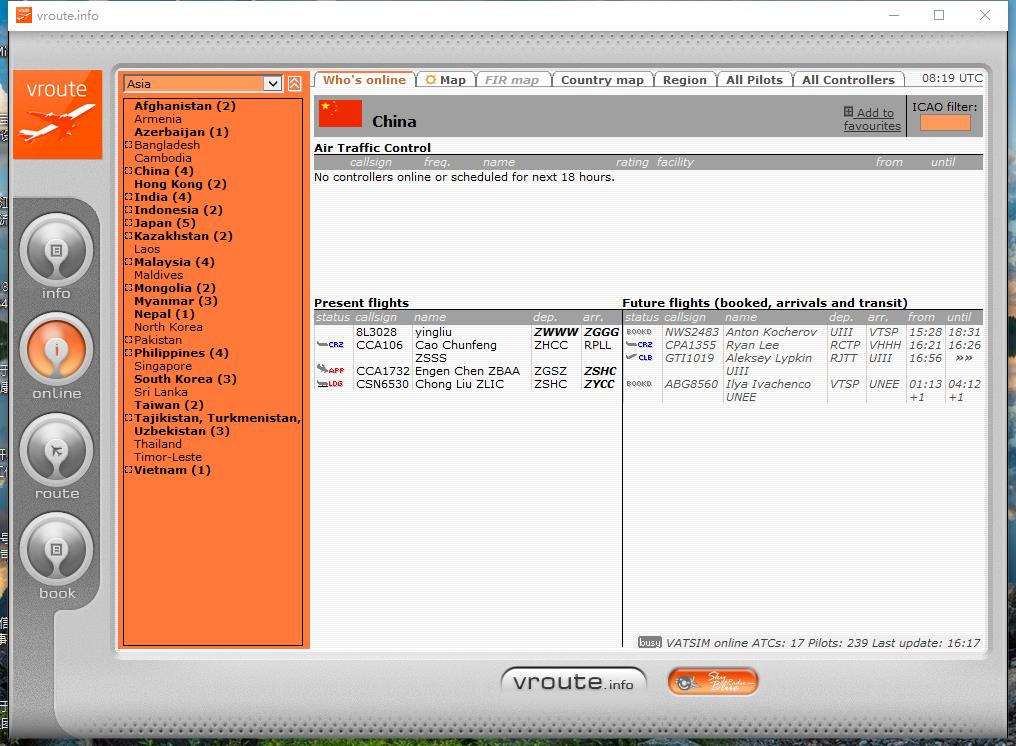Open the book sidebar icon
The height and width of the screenshot is (746, 1016).
(x=56, y=550)
